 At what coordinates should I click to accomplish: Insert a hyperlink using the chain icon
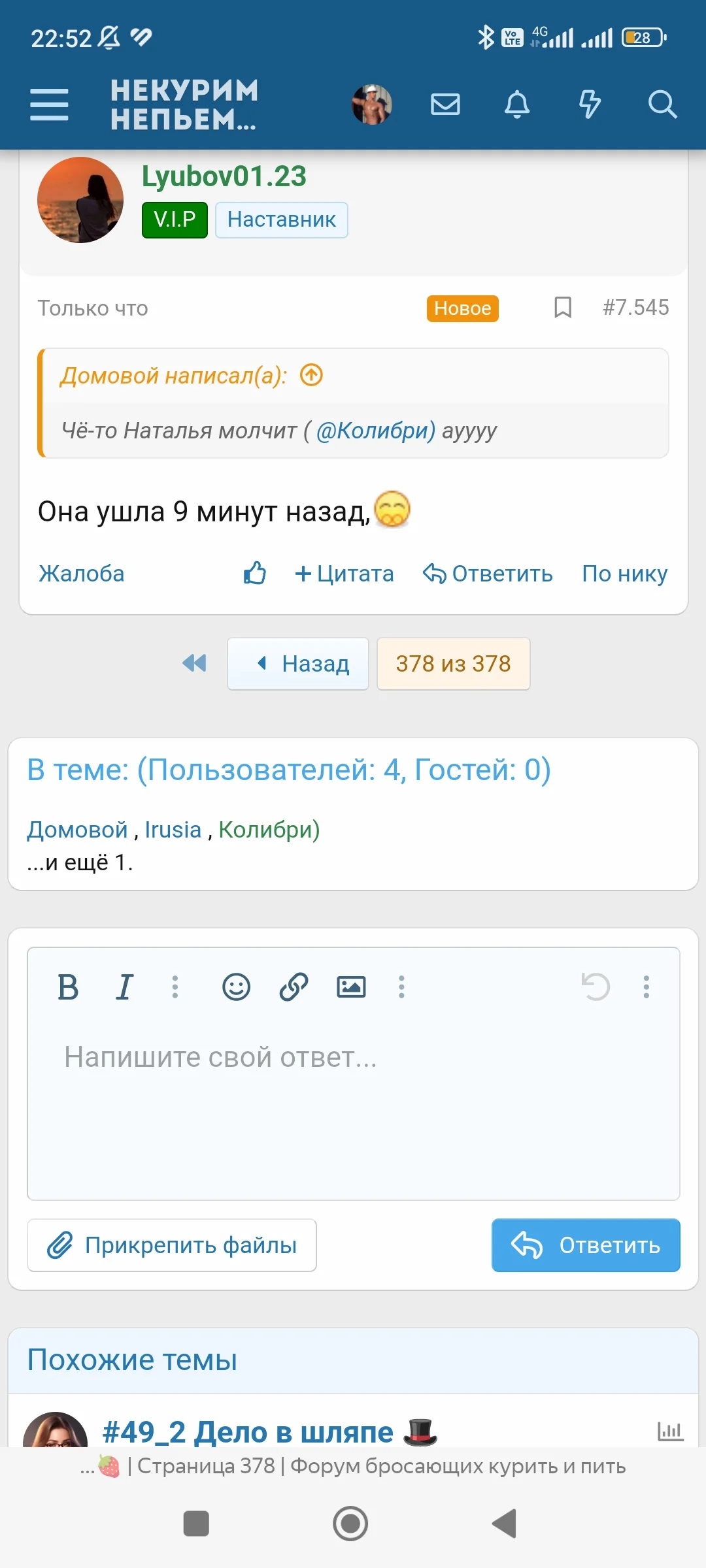pyautogui.click(x=292, y=987)
